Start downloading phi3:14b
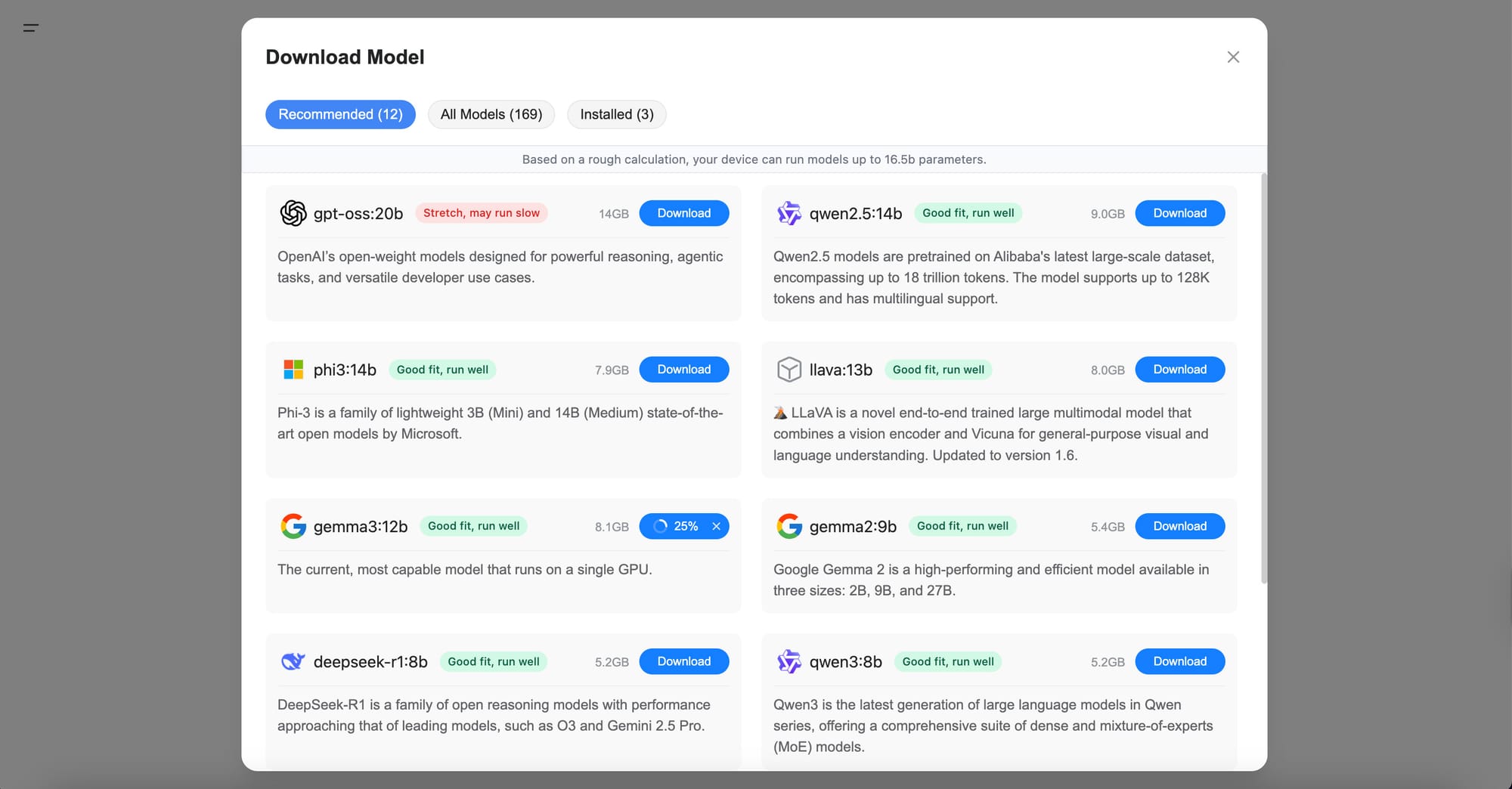Screen dimensions: 1512x789 coord(683,370)
